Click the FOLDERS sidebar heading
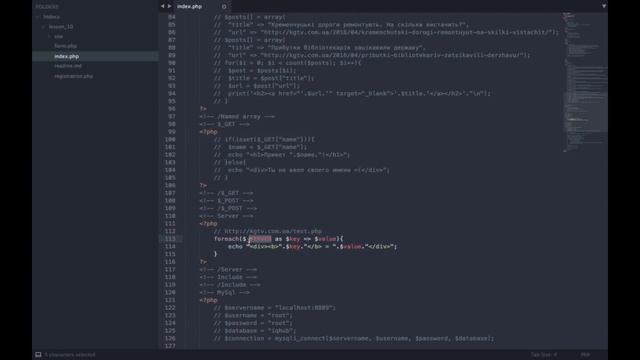640x360 pixels. (47, 7)
